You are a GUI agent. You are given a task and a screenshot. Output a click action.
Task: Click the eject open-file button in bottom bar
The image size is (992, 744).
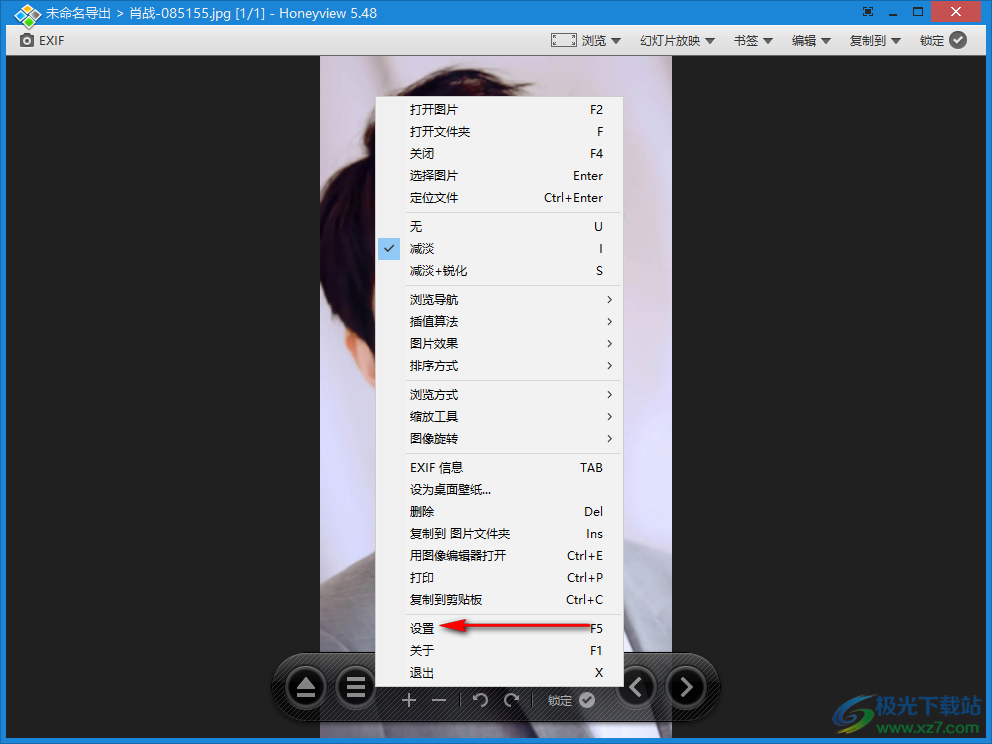[306, 687]
